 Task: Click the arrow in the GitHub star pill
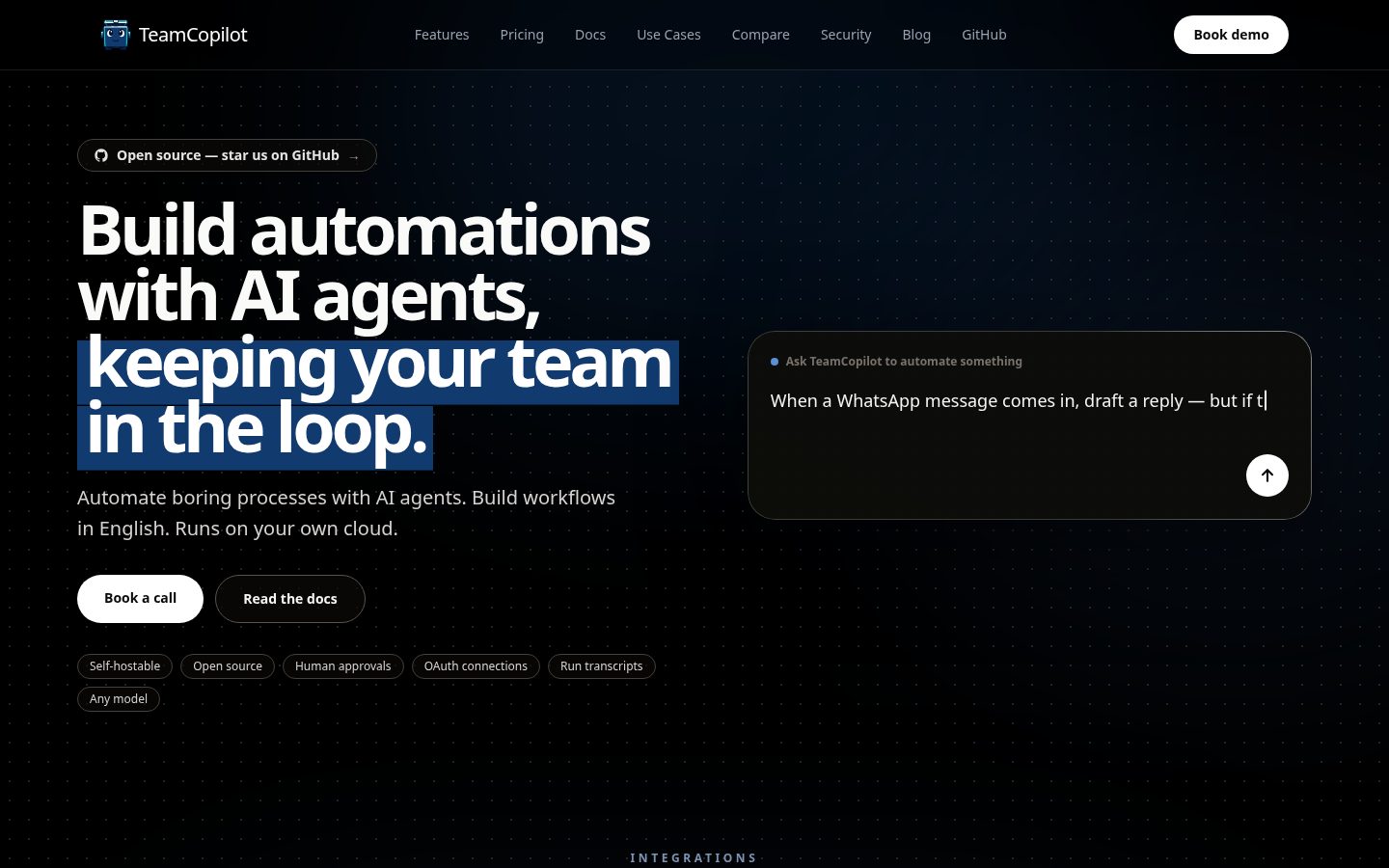pos(354,156)
